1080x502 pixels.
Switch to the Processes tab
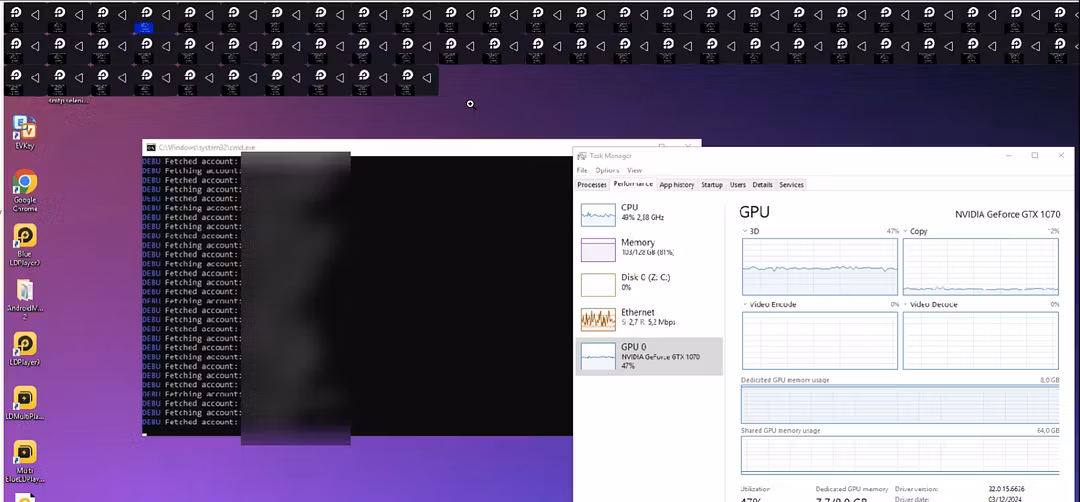[592, 185]
